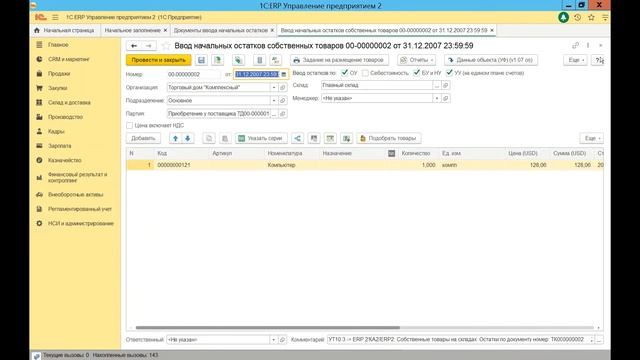The image size is (640, 360).
Task: Click the horizontal table scrollbar
Action: (268, 327)
